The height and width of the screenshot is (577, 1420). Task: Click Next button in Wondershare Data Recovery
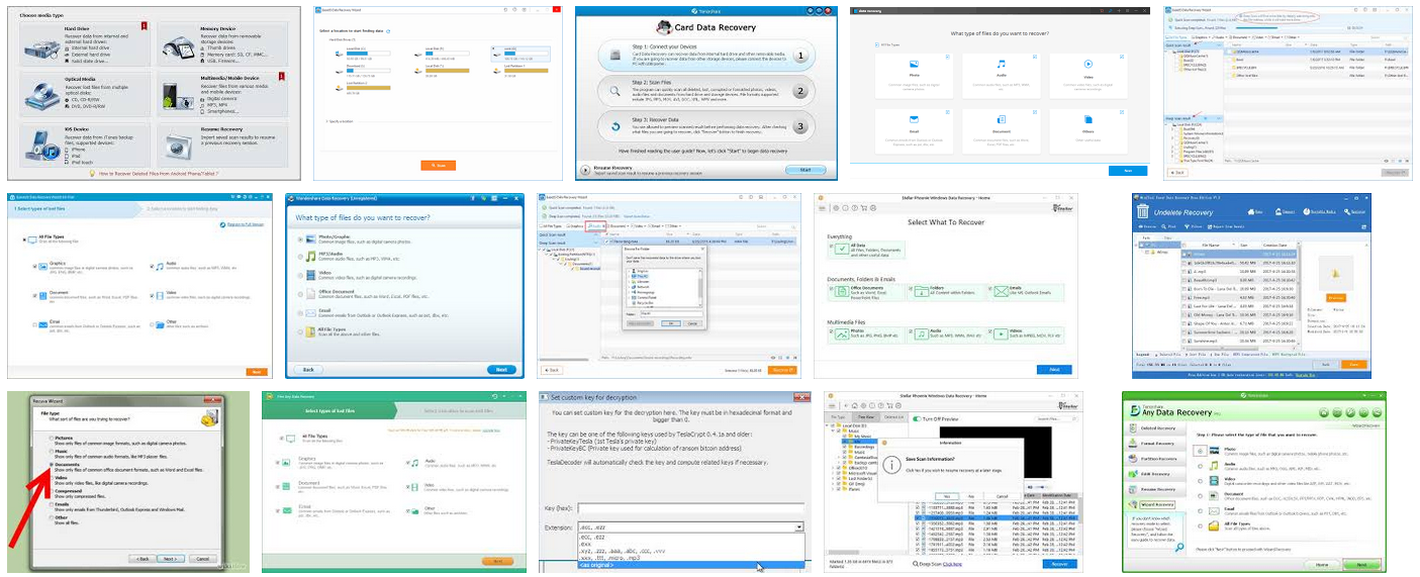coord(502,369)
